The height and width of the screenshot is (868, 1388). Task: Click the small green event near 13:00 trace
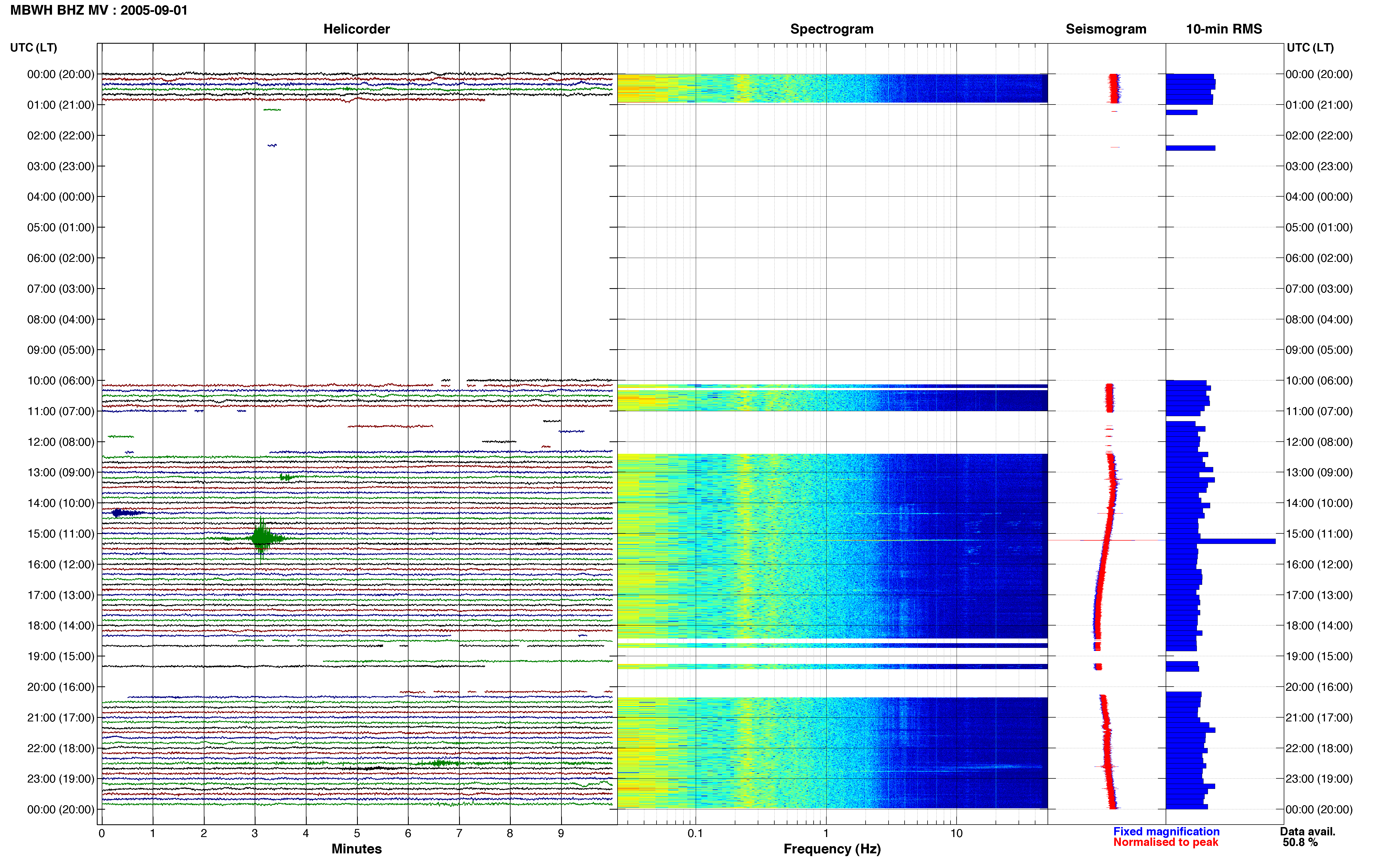[287, 477]
